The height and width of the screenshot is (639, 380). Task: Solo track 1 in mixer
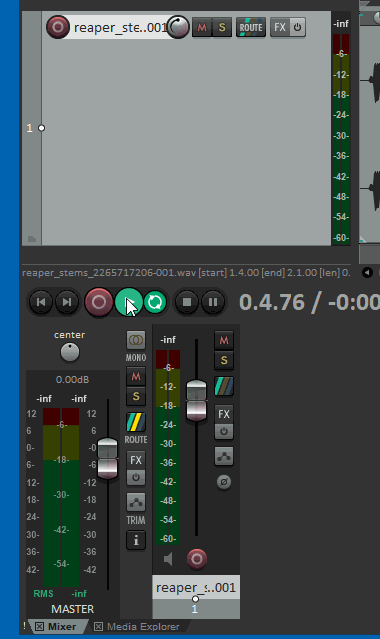pos(224,360)
